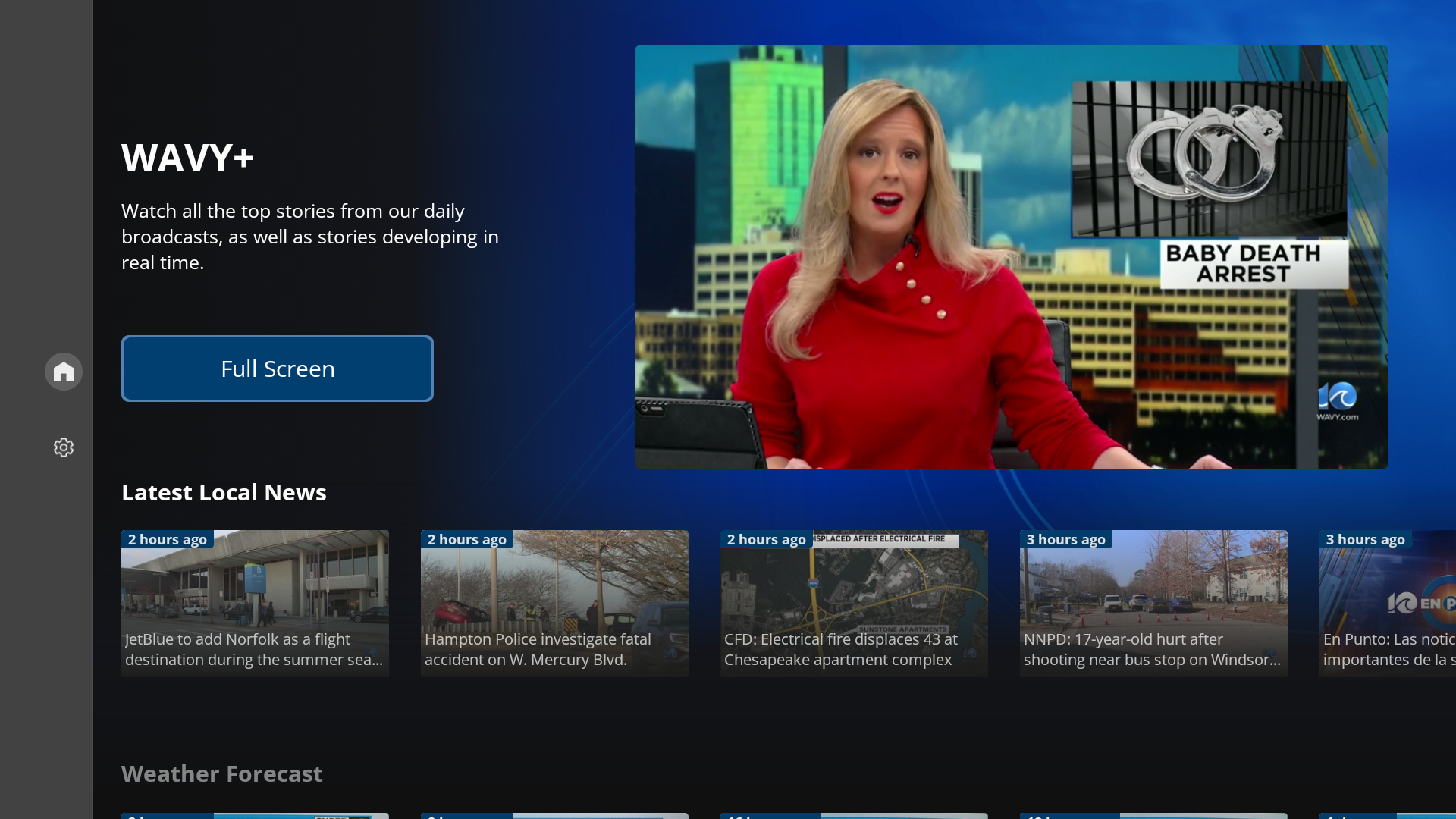
Task: Open CFD electrical fire Chesapeake story
Action: 854,603
